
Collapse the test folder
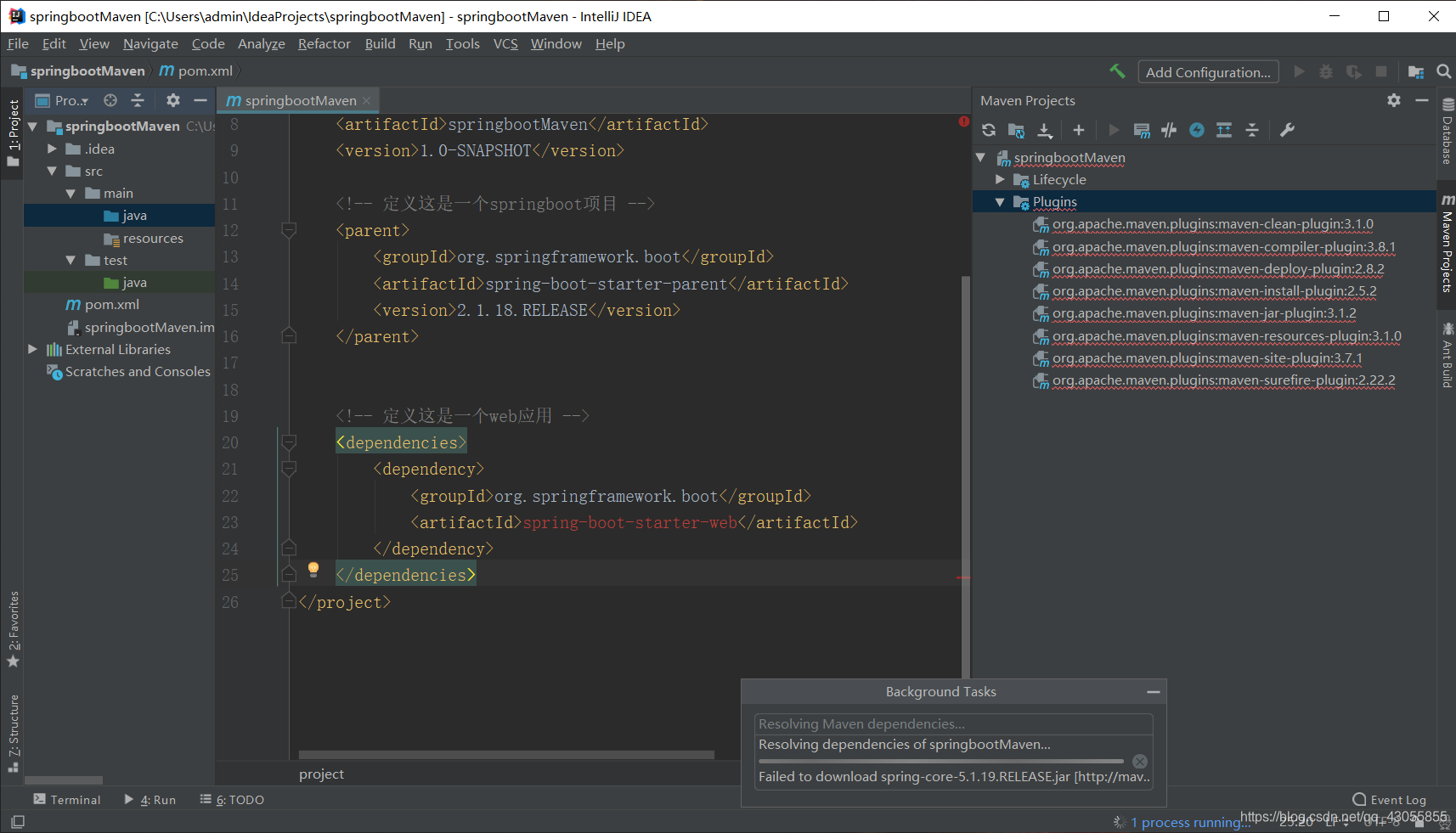pos(71,260)
